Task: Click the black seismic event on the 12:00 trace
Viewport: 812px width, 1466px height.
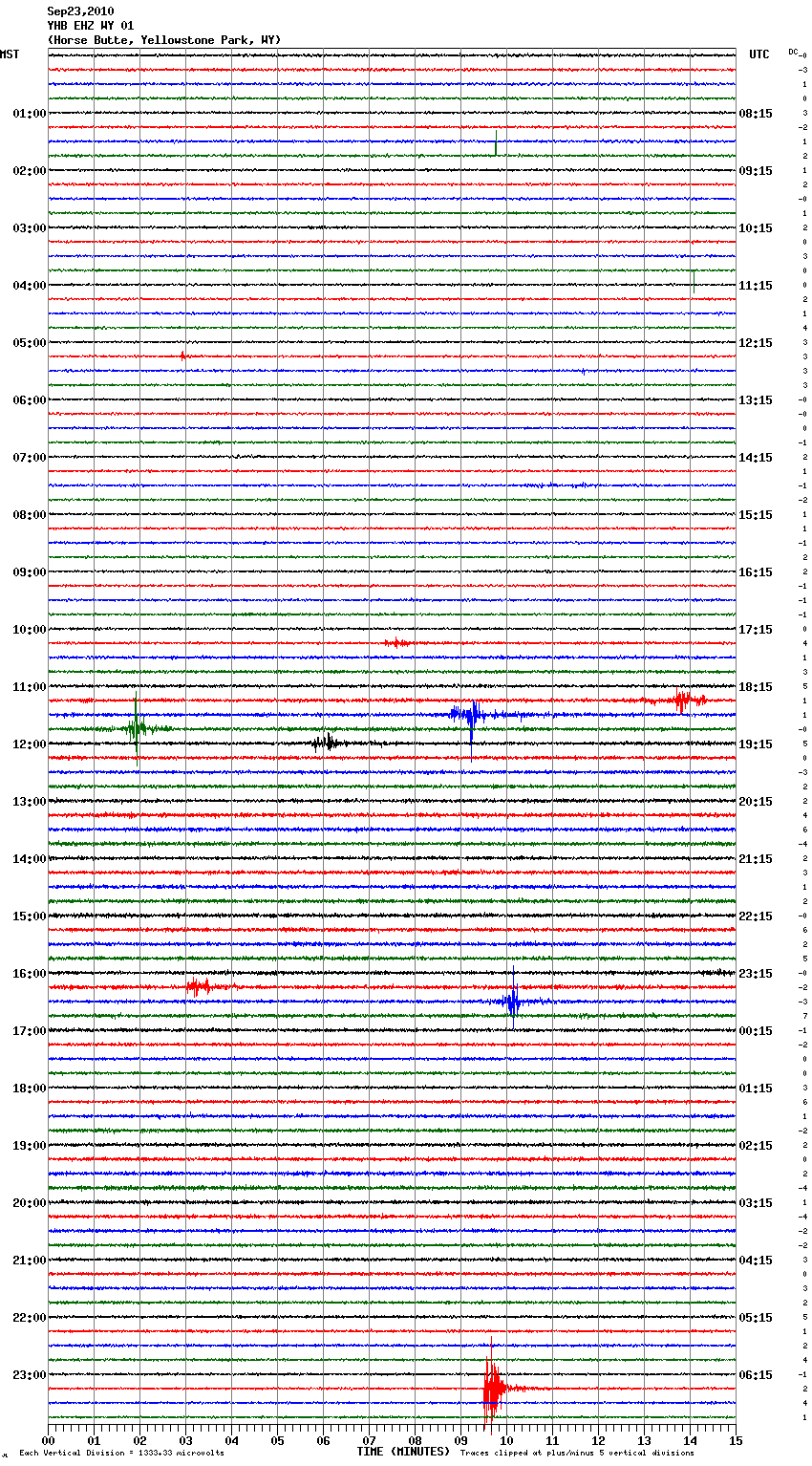Action: (x=326, y=743)
